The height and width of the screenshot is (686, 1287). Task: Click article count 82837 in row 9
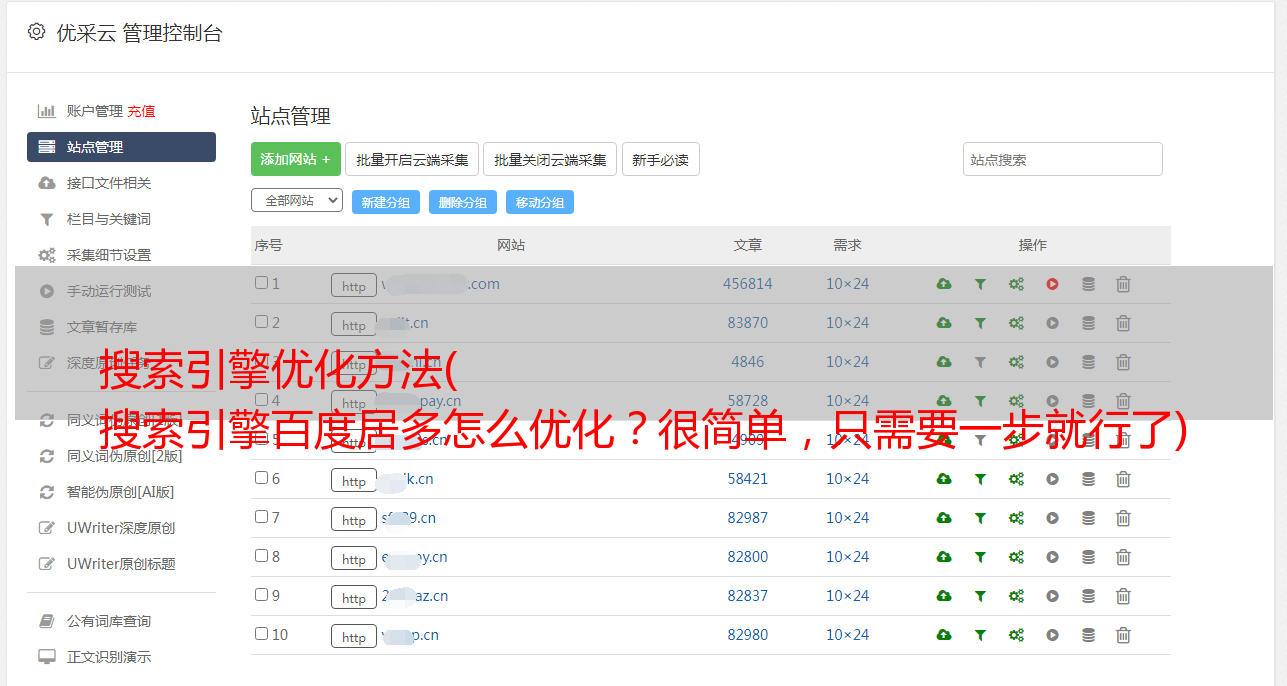click(748, 596)
